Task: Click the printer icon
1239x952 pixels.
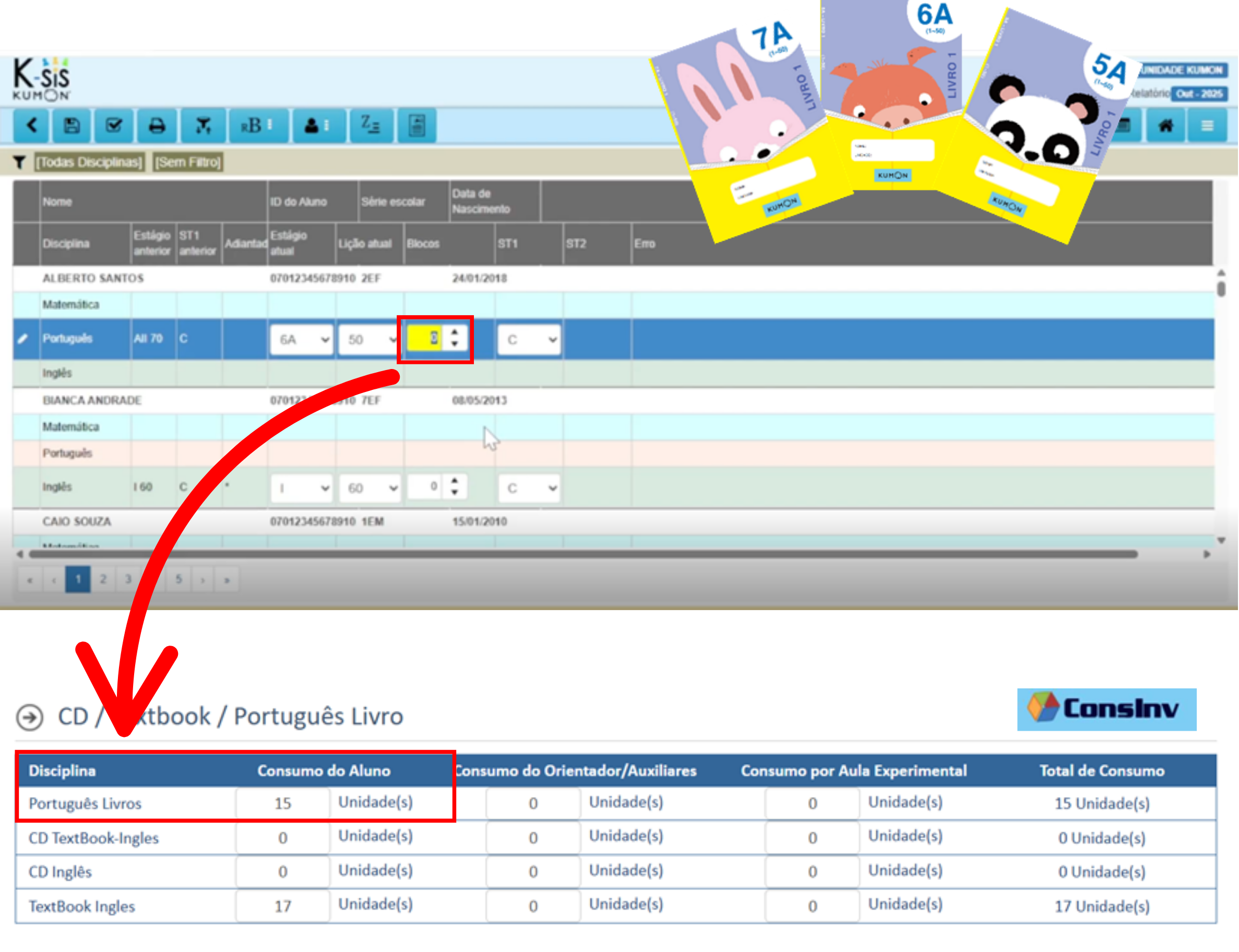Action: (157, 125)
